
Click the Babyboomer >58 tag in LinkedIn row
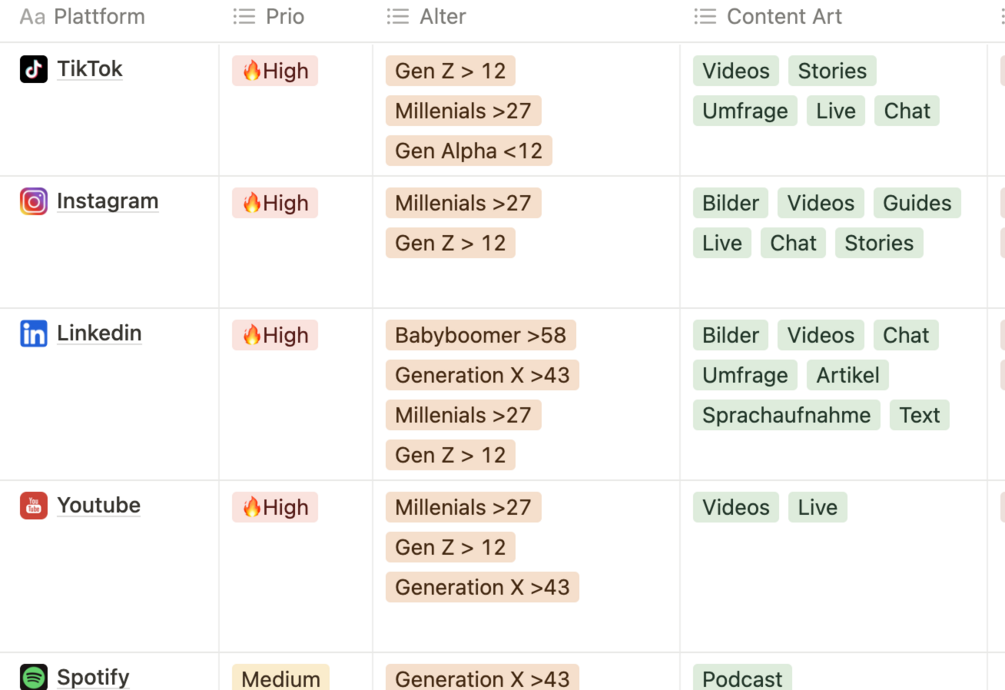pos(481,335)
